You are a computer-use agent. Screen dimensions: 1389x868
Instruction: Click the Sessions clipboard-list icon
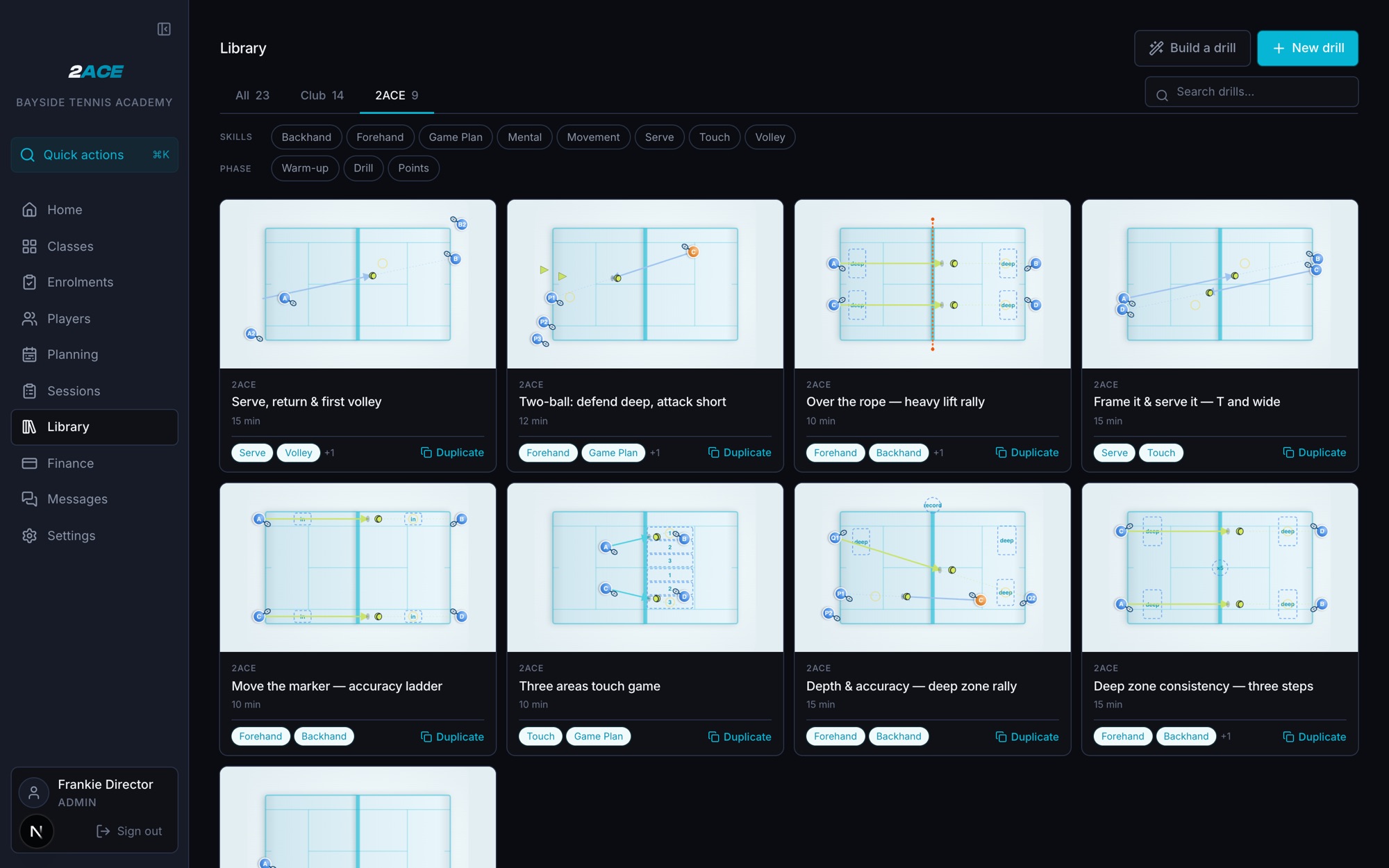coord(29,391)
